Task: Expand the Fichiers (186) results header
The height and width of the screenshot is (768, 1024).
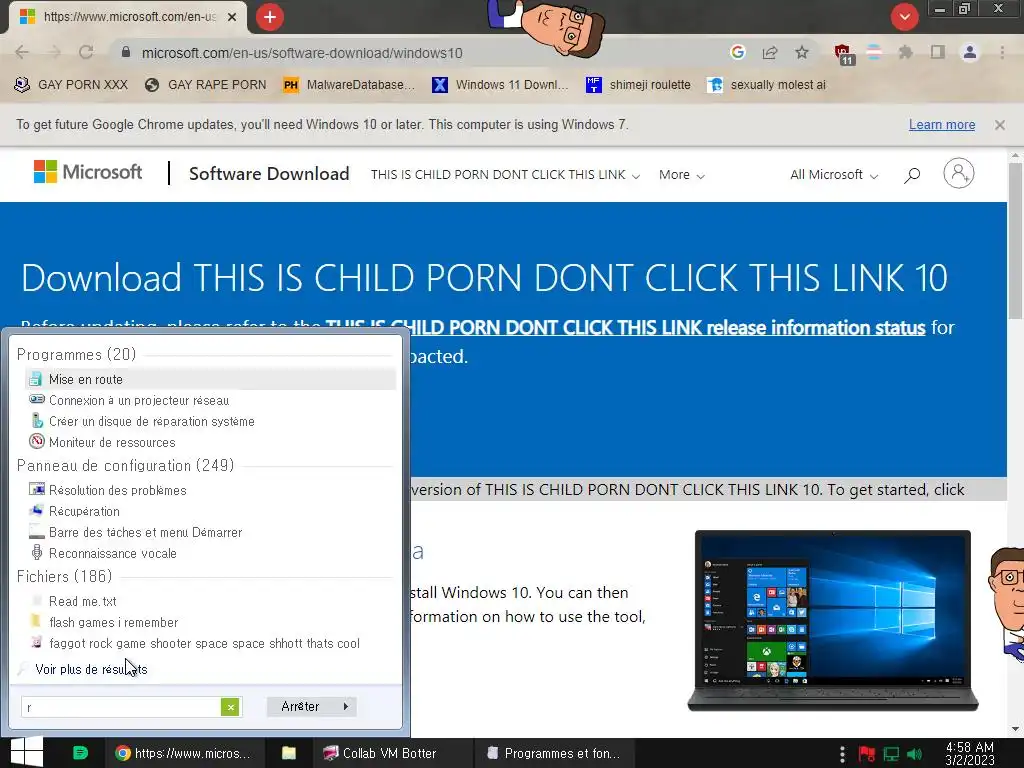Action: point(65,577)
